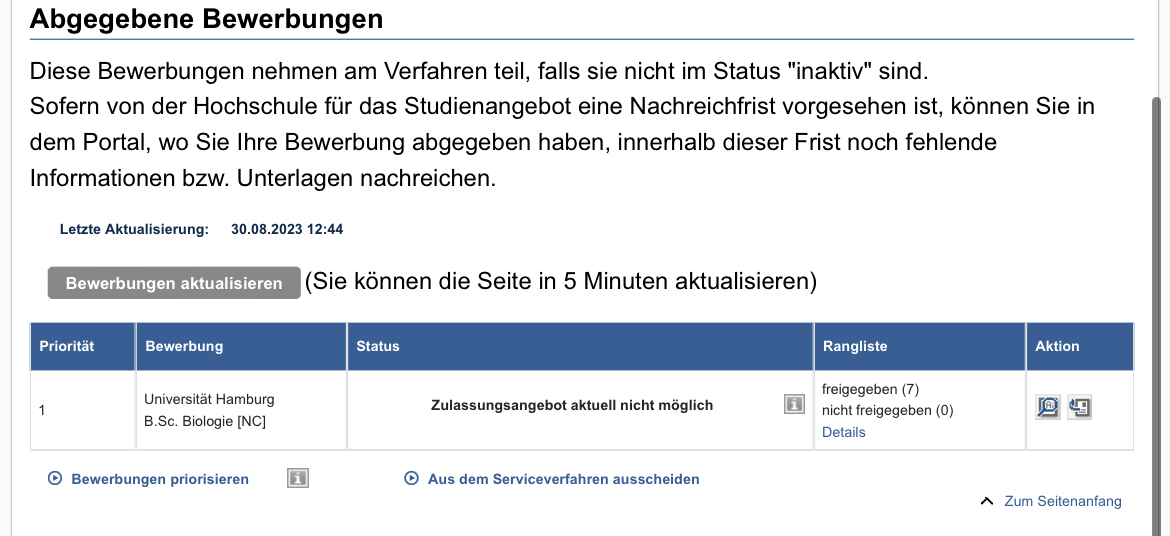Open the Details link under Rangliste
Image resolution: width=1170 pixels, height=536 pixels.
843,432
